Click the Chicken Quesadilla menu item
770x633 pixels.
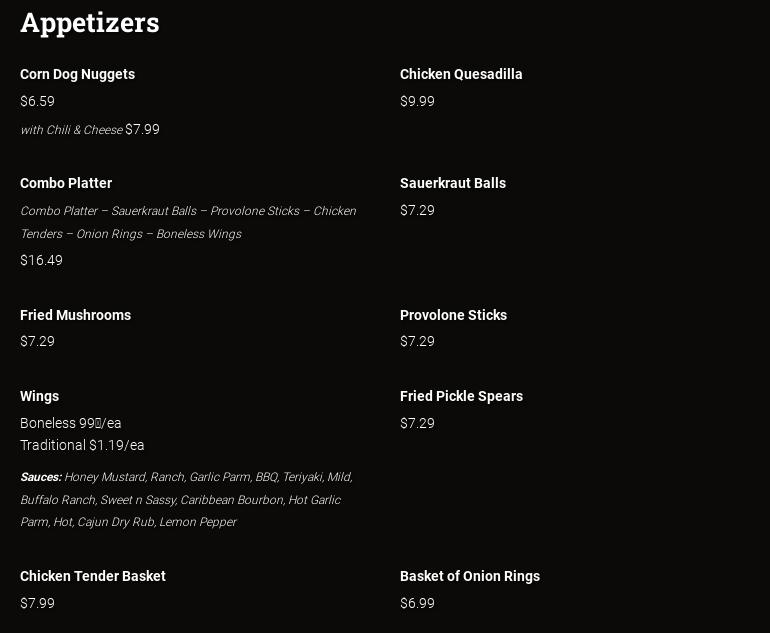click(461, 75)
